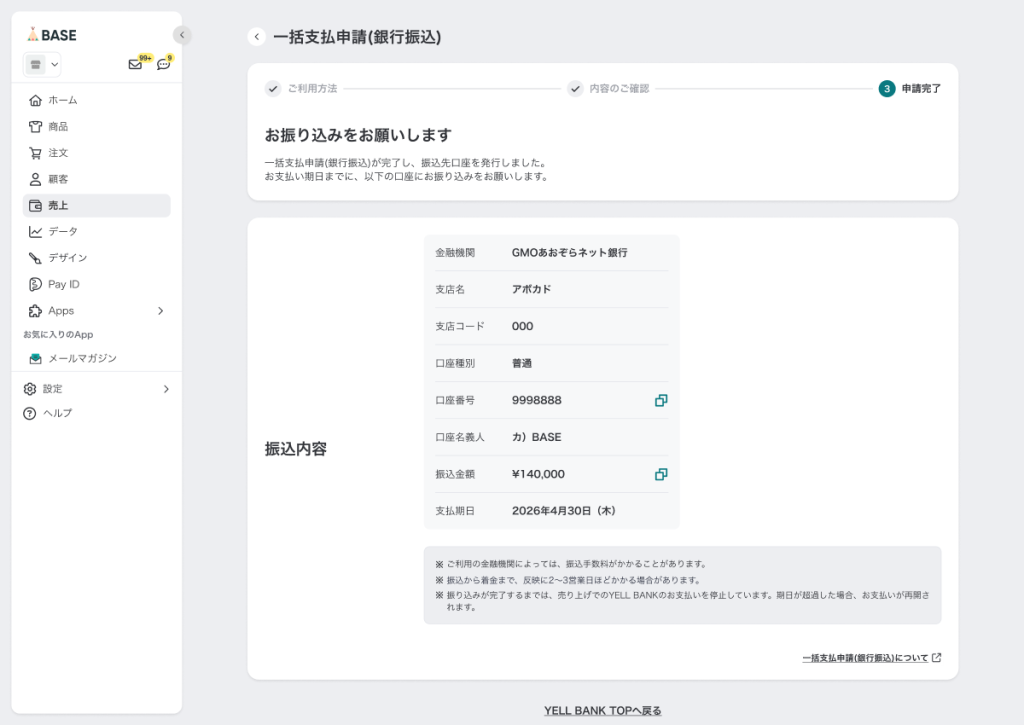
Task: Open the chat messages bubble icon
Action: (x=163, y=65)
